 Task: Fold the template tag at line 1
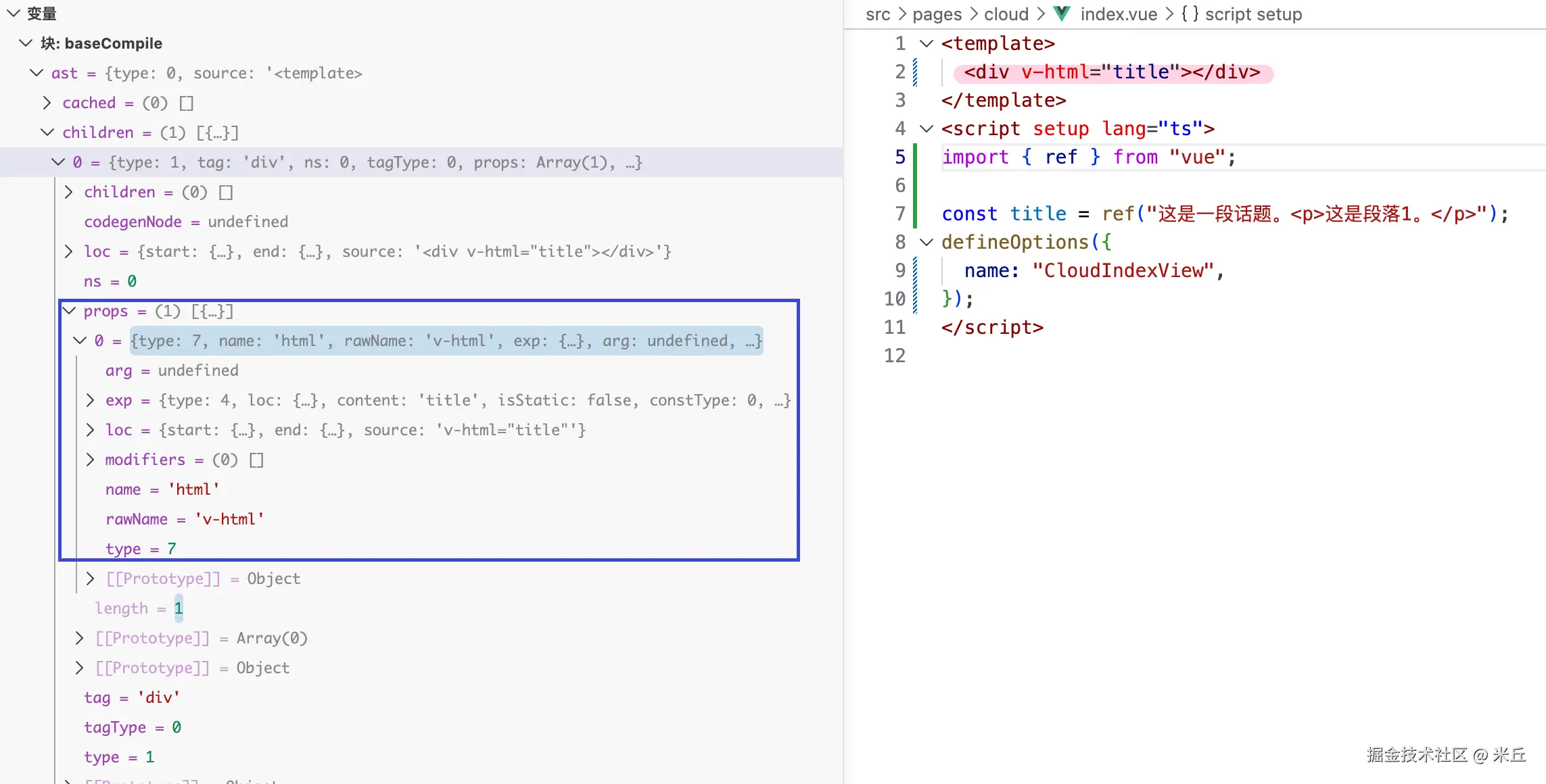pyautogui.click(x=927, y=43)
